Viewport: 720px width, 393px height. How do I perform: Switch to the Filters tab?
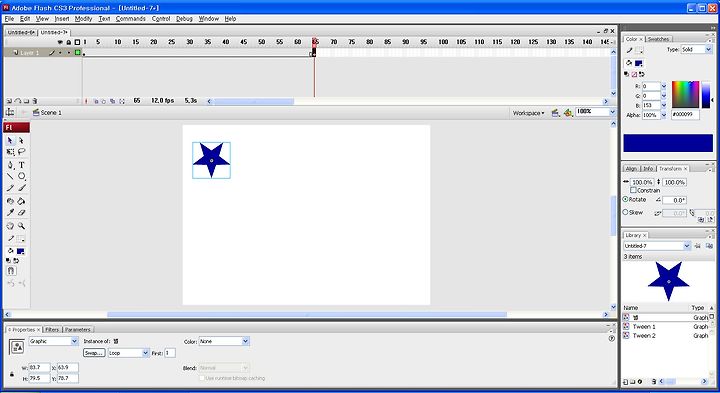coord(52,330)
